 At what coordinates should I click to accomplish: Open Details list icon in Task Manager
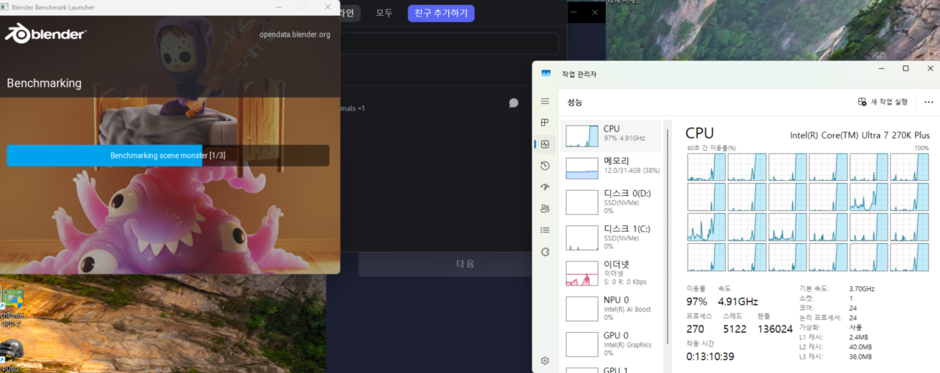point(544,230)
